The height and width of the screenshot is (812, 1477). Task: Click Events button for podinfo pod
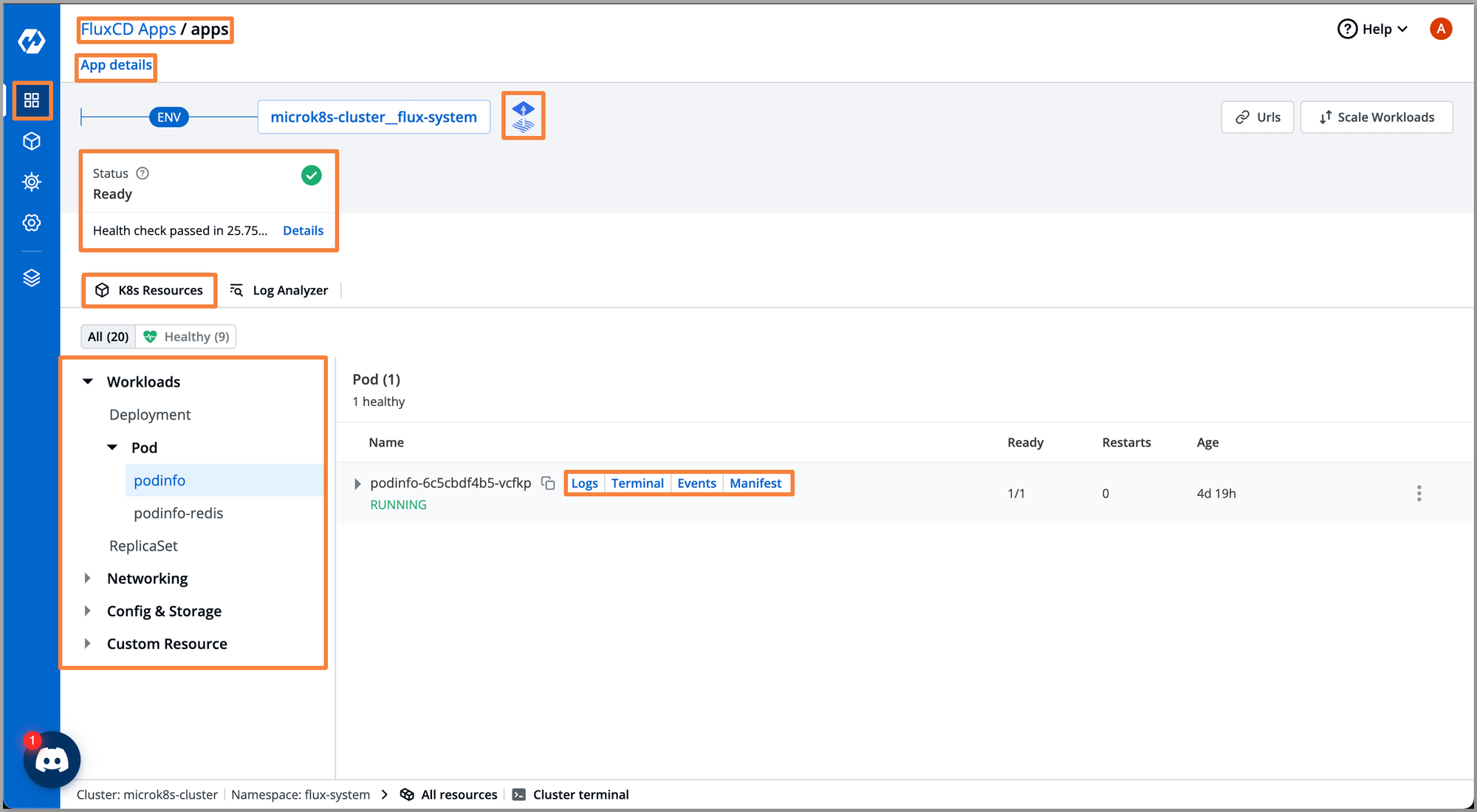pyautogui.click(x=697, y=483)
